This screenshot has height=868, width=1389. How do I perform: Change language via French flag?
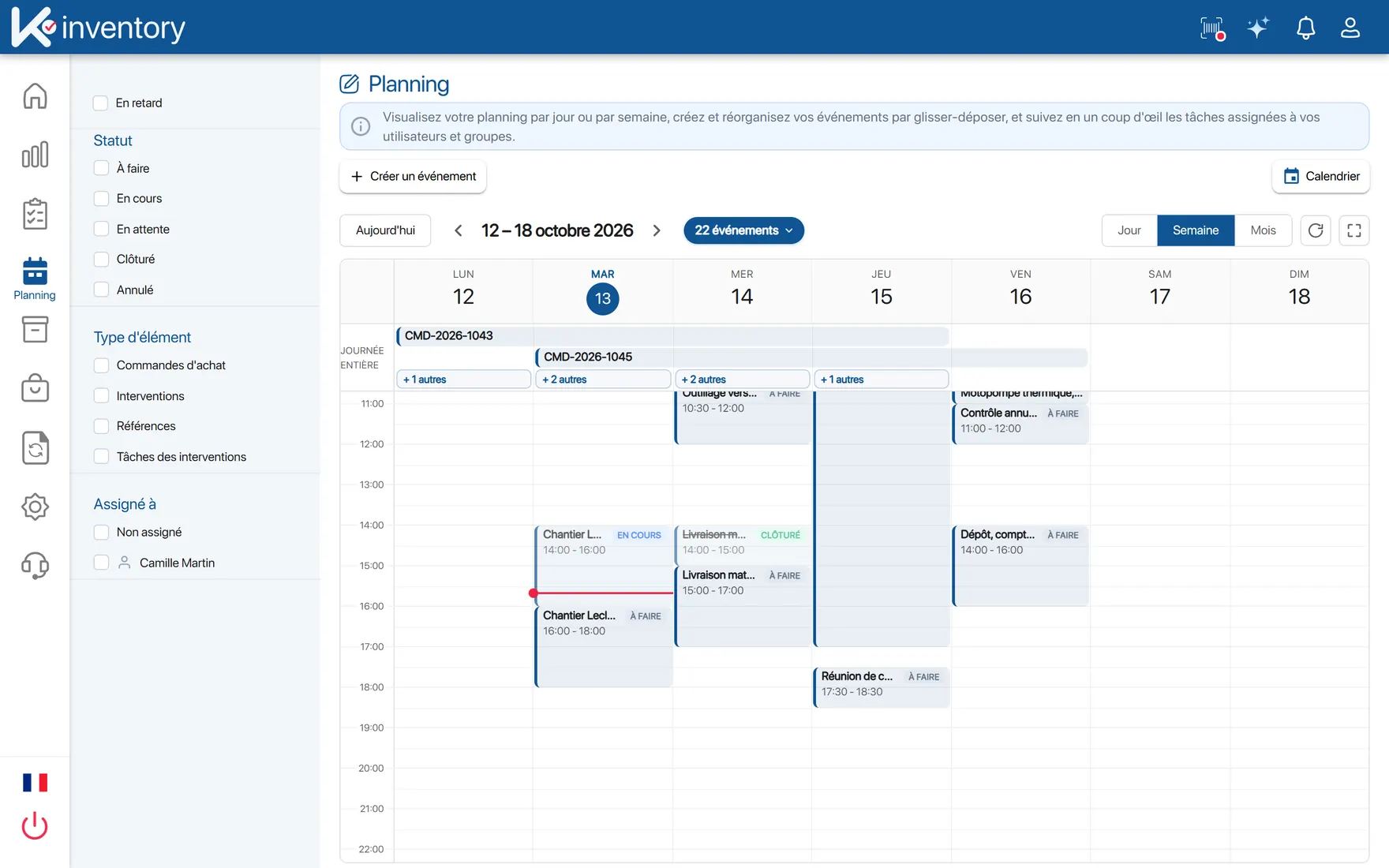[x=35, y=783]
